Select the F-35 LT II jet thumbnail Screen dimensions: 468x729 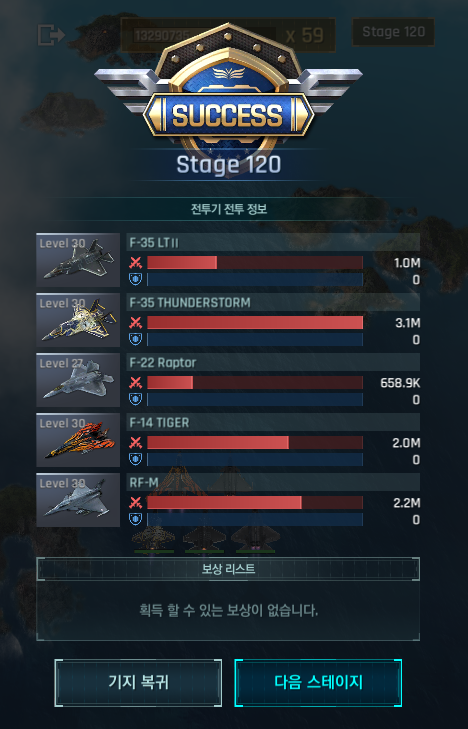pos(78,260)
